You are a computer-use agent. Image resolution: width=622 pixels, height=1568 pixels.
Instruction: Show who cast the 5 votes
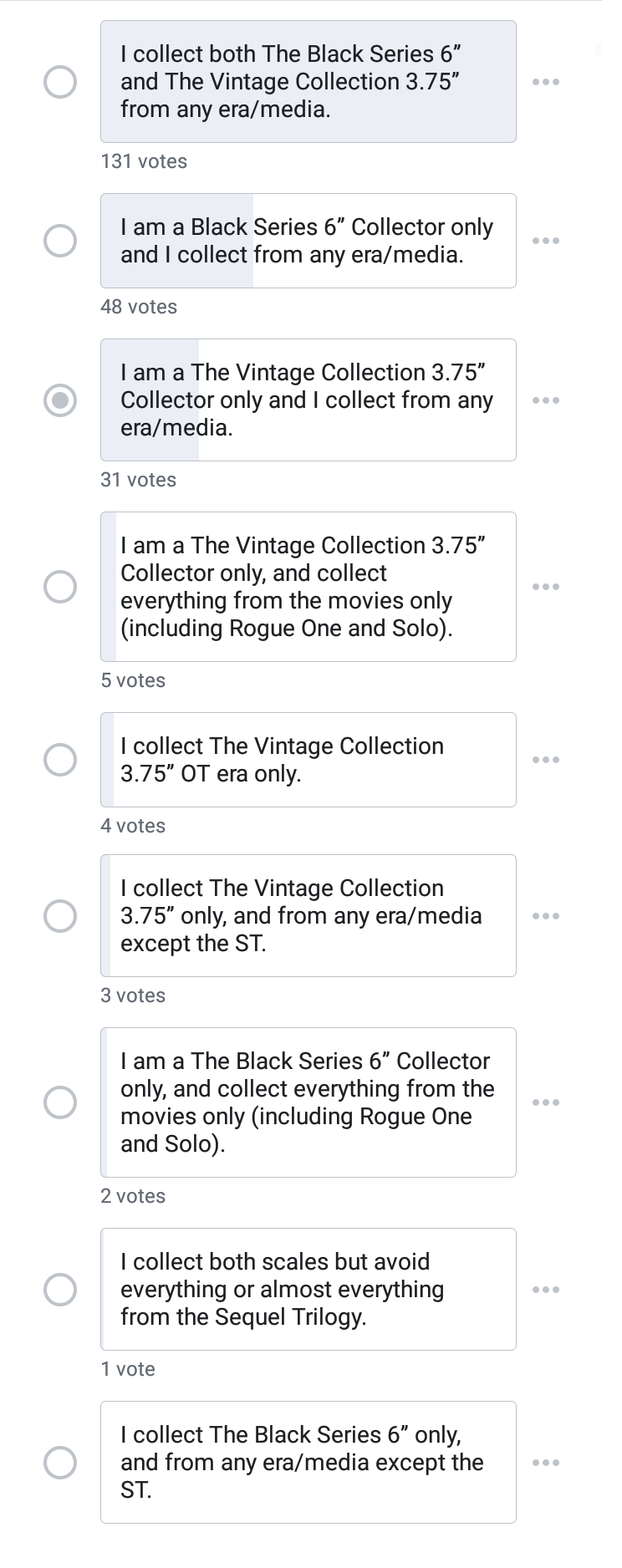coord(133,680)
